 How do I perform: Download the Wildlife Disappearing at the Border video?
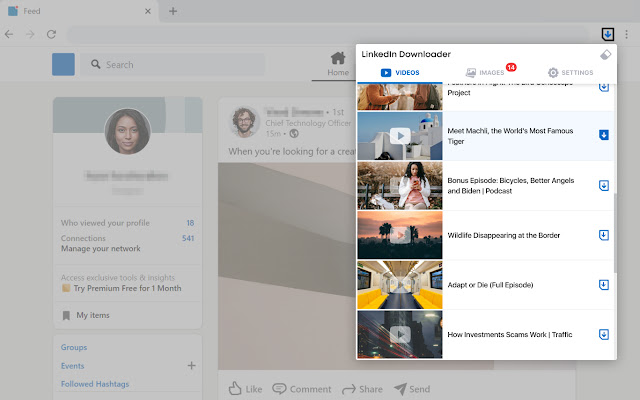[604, 235]
